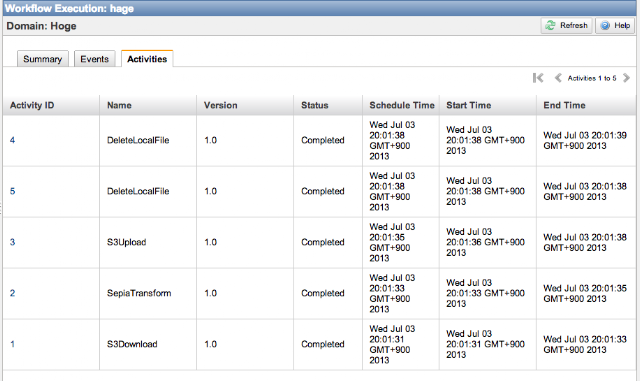Click the Refresh button
This screenshot has width=640, height=381.
click(567, 26)
